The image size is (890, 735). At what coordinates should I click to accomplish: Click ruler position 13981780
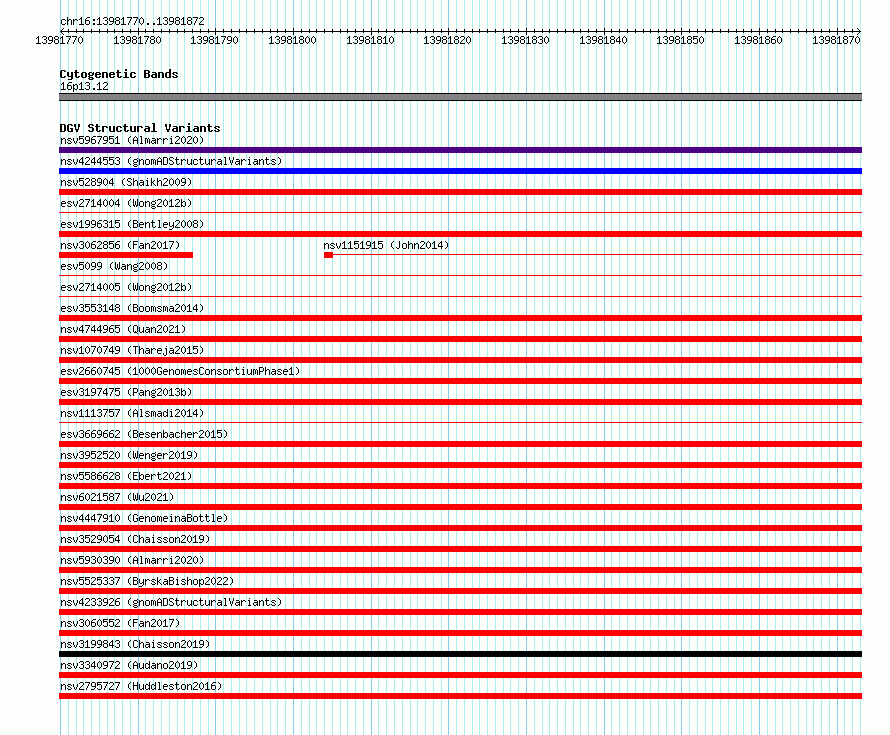point(137,40)
